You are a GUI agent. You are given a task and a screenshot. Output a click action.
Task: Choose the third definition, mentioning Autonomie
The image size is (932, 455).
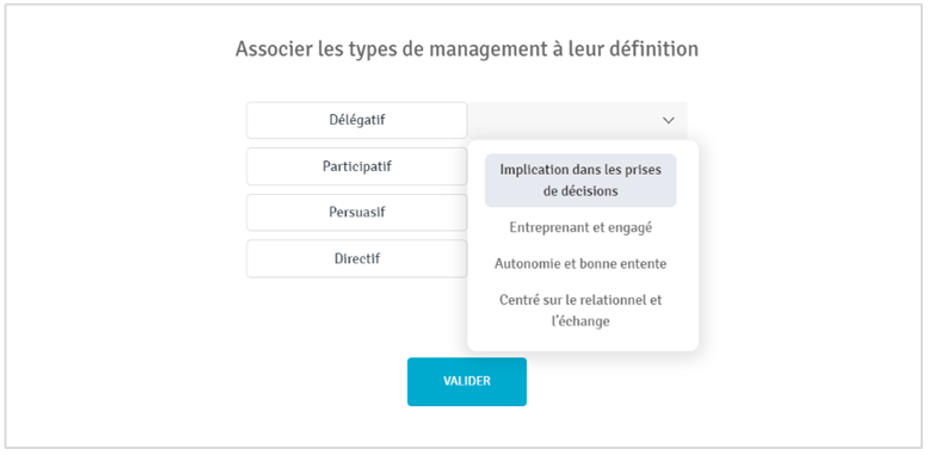pyautogui.click(x=580, y=264)
